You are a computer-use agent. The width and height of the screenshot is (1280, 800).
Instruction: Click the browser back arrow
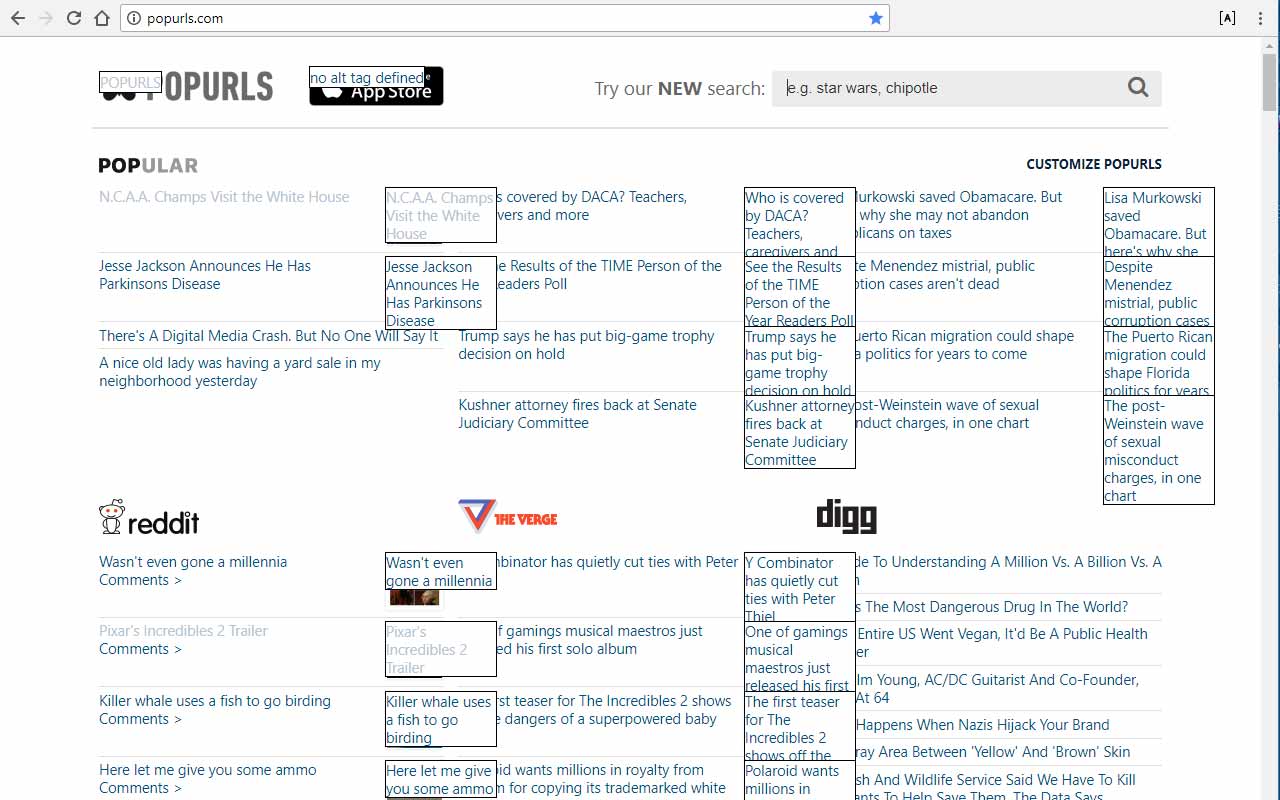point(18,18)
